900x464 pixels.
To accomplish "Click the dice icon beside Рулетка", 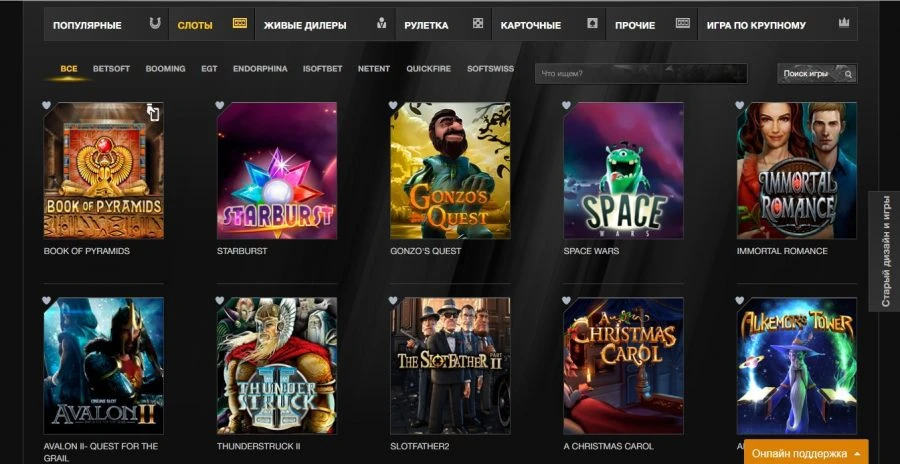I will (x=478, y=24).
